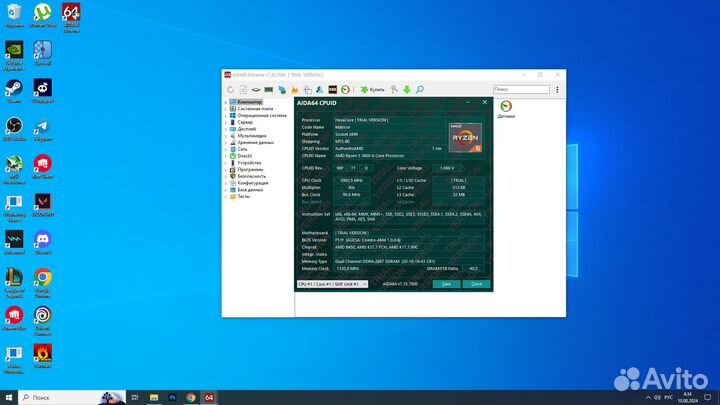720x405 pixels.
Task: Click the Save button in CPUID panel
Action: (445, 284)
